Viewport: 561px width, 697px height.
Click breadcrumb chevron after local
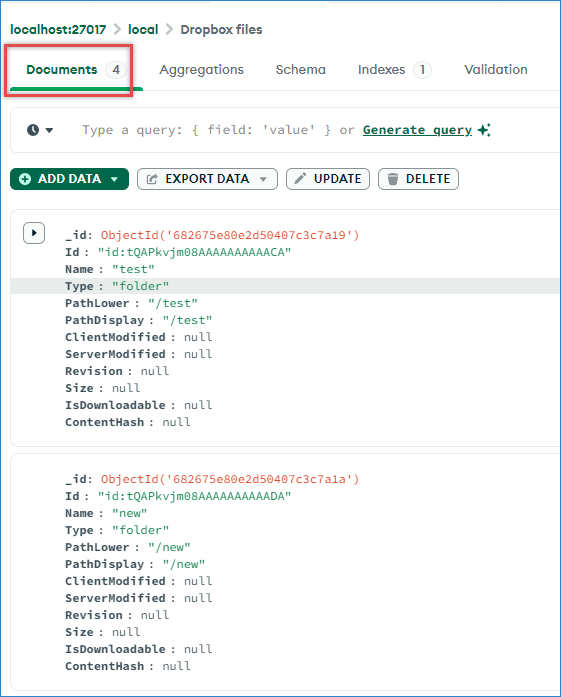pyautogui.click(x=169, y=29)
